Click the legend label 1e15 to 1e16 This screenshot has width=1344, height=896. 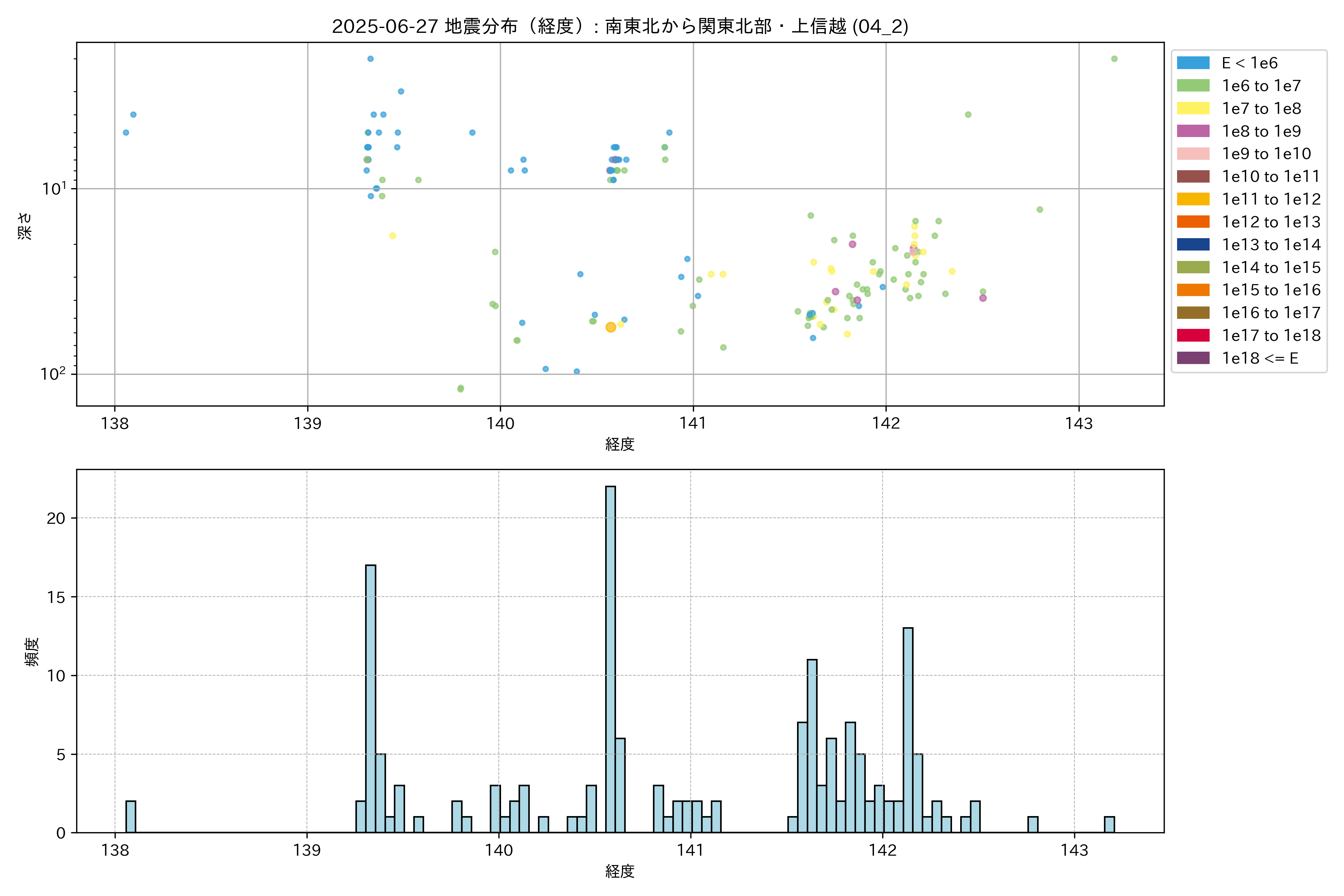pos(1271,290)
